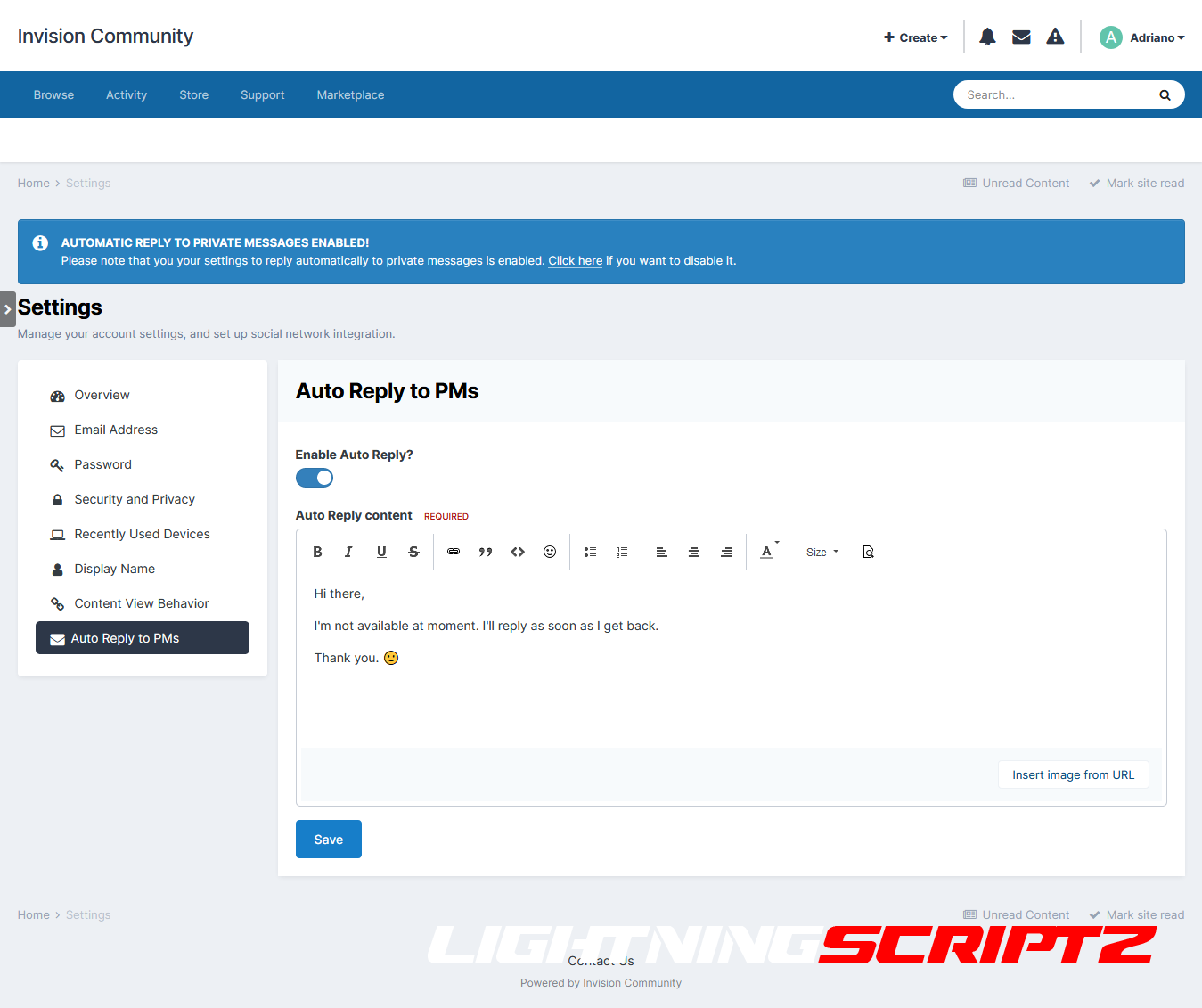Open the messages envelope inbox
The height and width of the screenshot is (1008, 1202).
[1021, 37]
